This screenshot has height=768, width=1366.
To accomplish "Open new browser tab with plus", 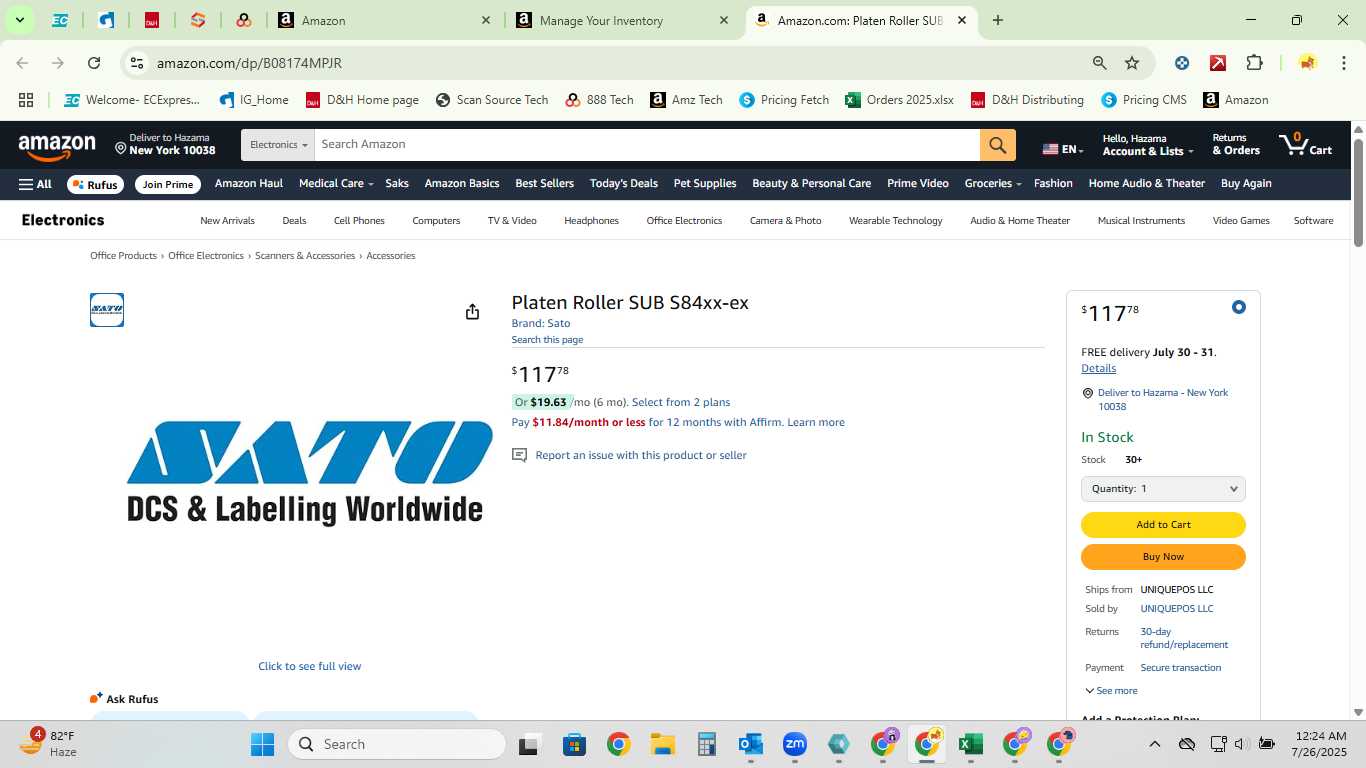I will (997, 20).
